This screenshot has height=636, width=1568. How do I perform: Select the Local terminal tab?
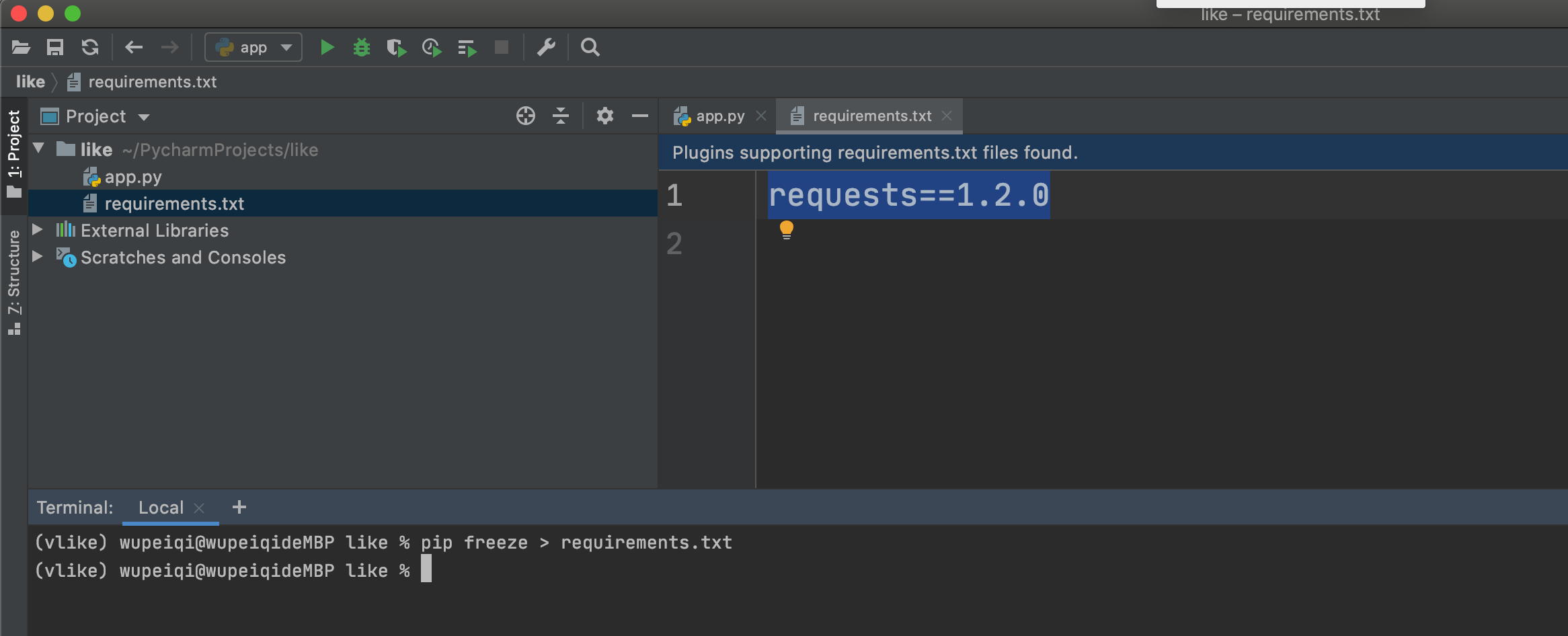coord(161,508)
